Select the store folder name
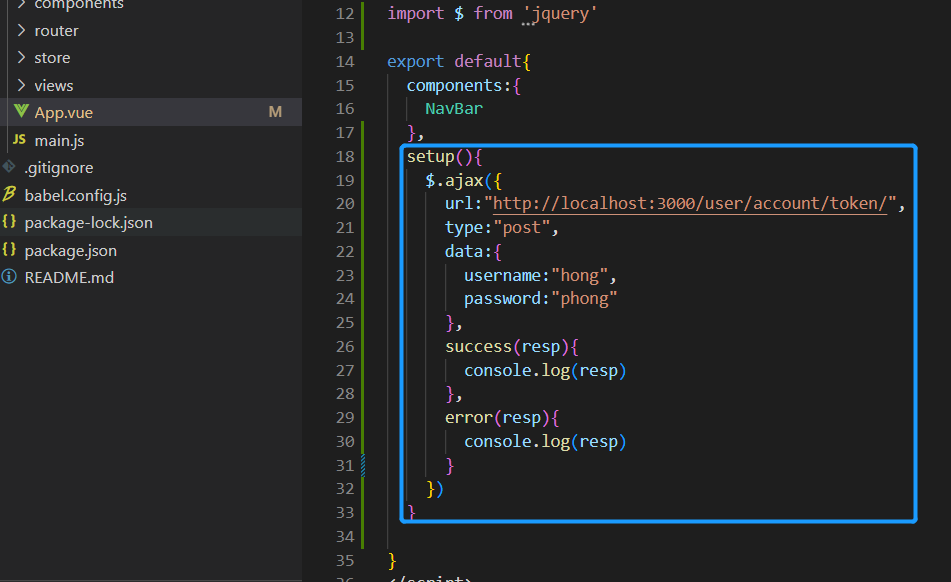 [52, 58]
